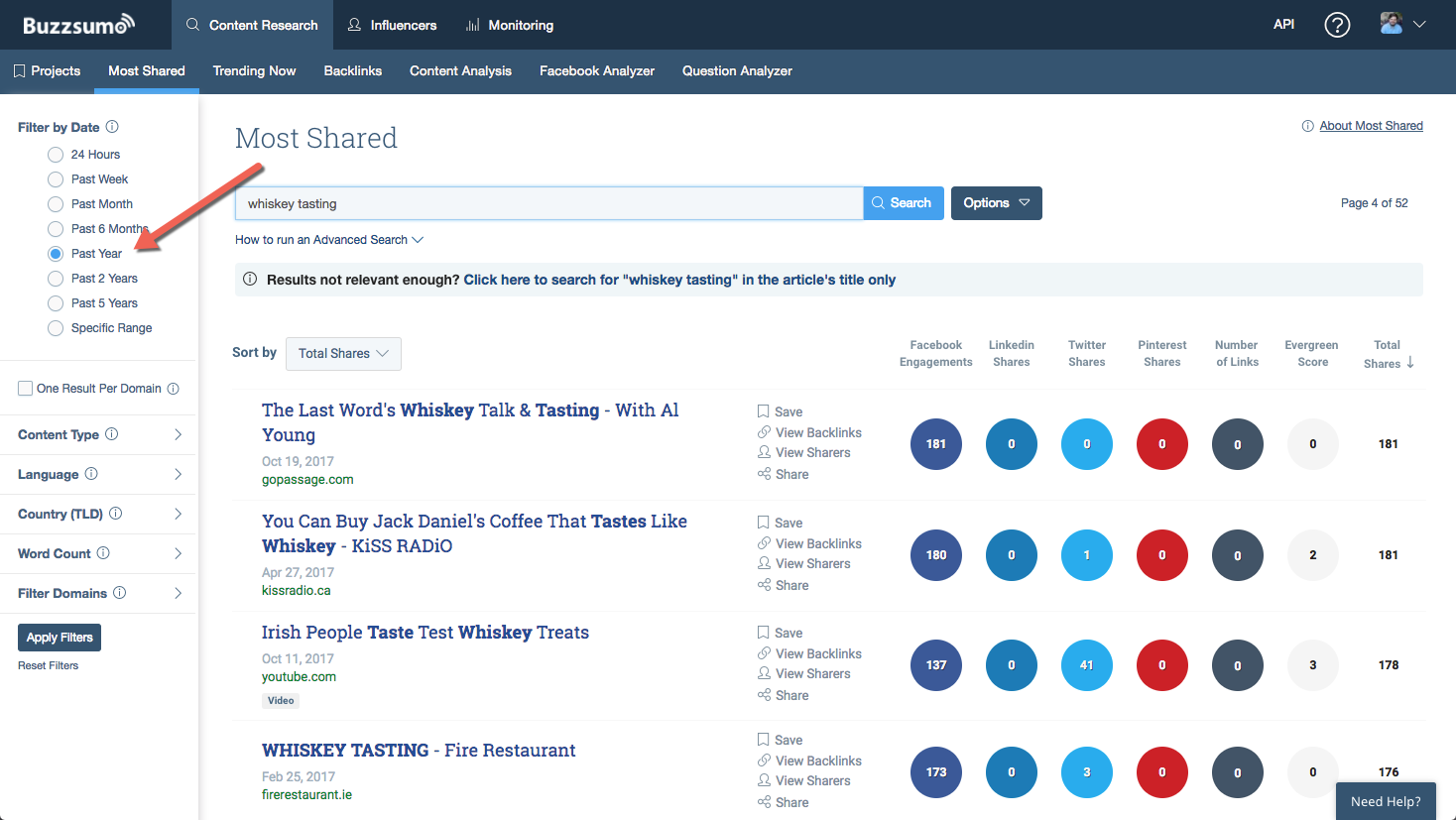This screenshot has height=820, width=1456.
Task: Click Facebook engagements circle showing 173
Action: click(936, 772)
